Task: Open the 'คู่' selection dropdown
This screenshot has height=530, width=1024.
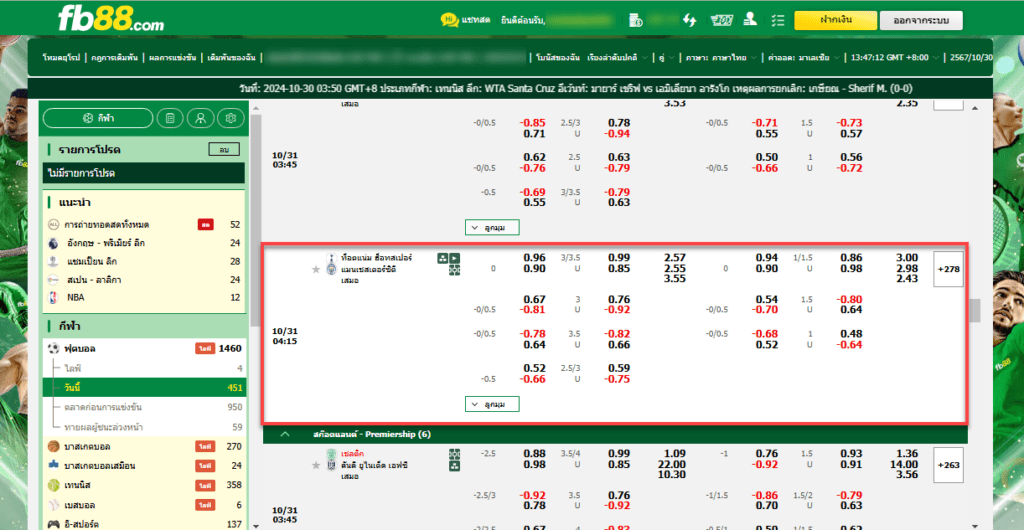Action: (x=665, y=57)
